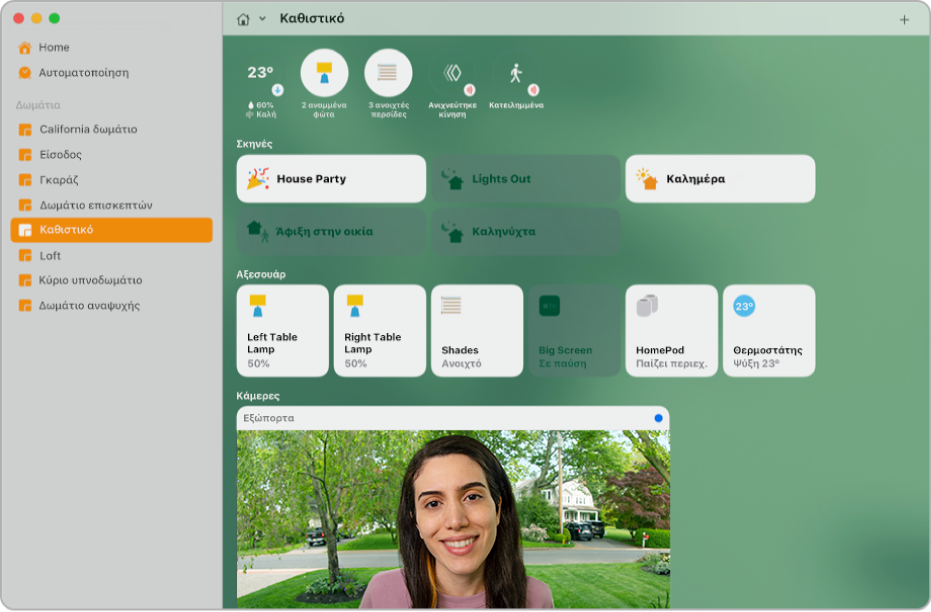Open the home icon dropdown chevron
931x612 pixels.
(262, 19)
